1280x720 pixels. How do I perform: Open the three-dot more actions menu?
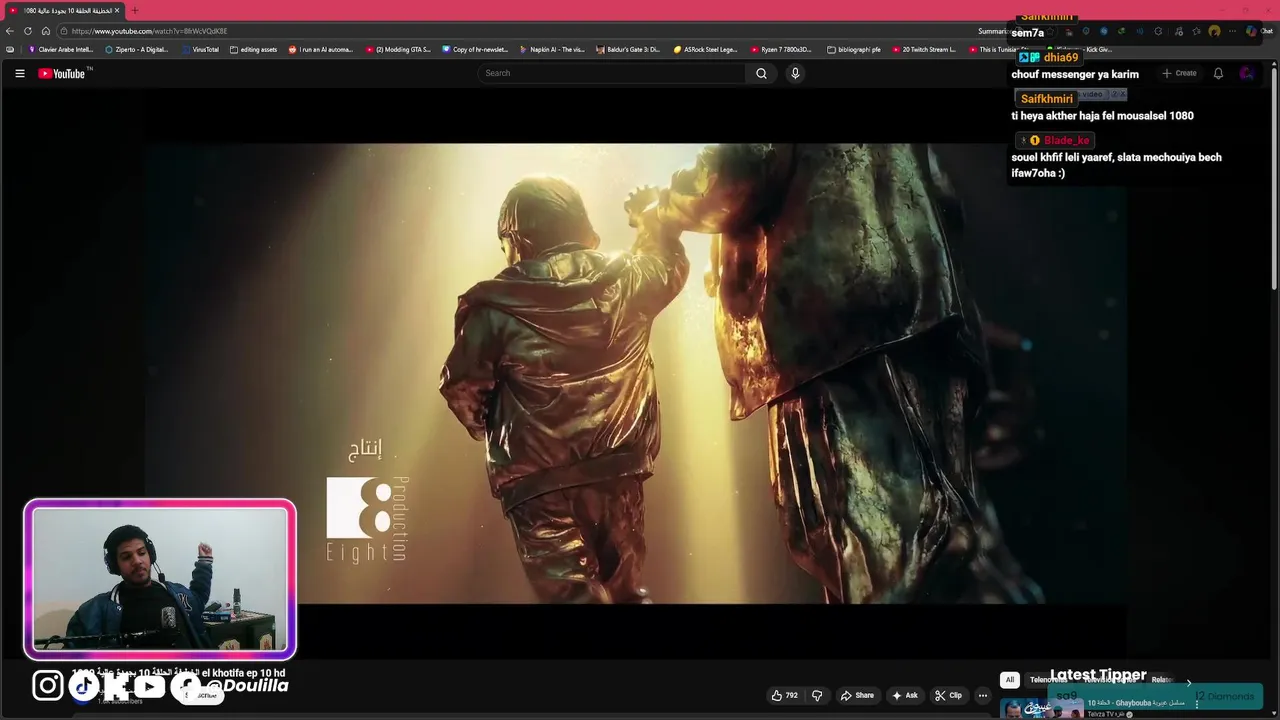[983, 695]
